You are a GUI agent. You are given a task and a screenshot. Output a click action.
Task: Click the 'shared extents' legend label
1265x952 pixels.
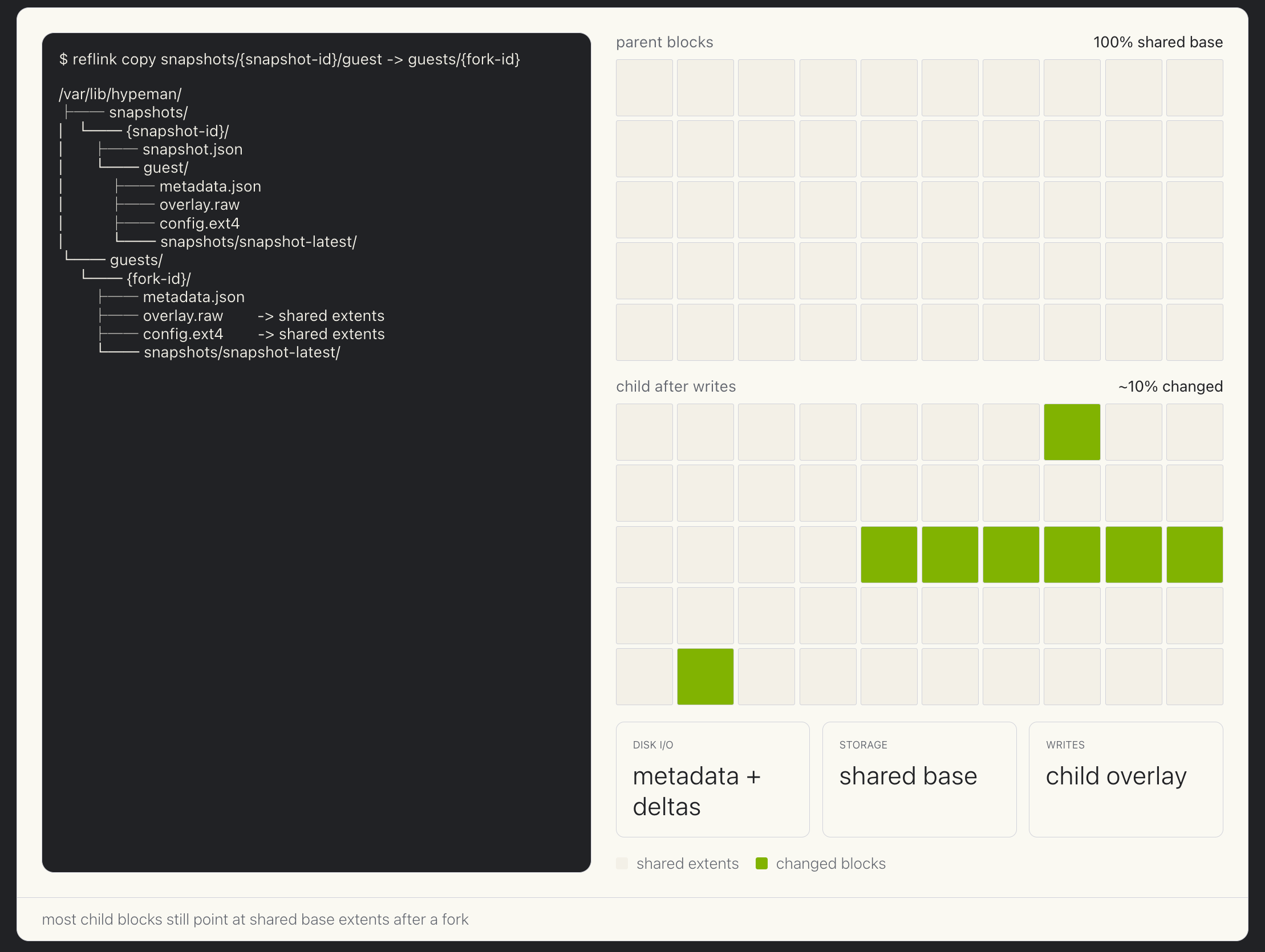687,864
